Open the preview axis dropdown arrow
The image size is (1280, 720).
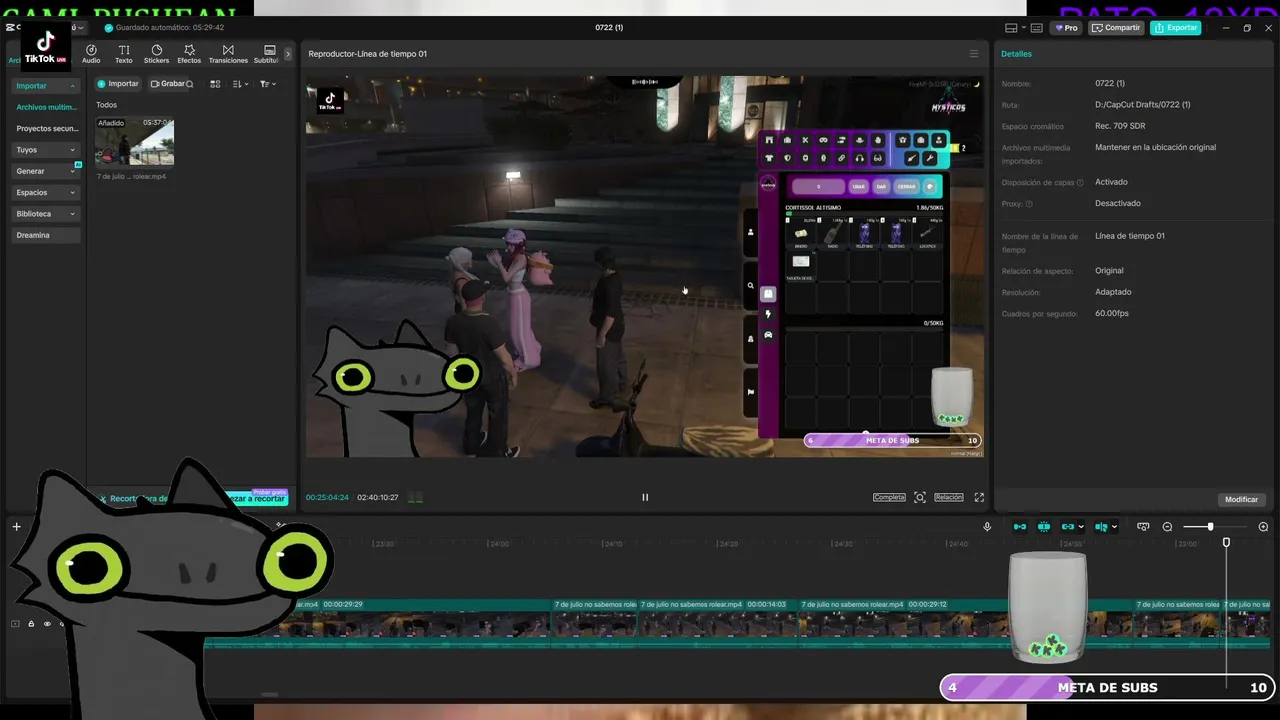click(x=1114, y=527)
